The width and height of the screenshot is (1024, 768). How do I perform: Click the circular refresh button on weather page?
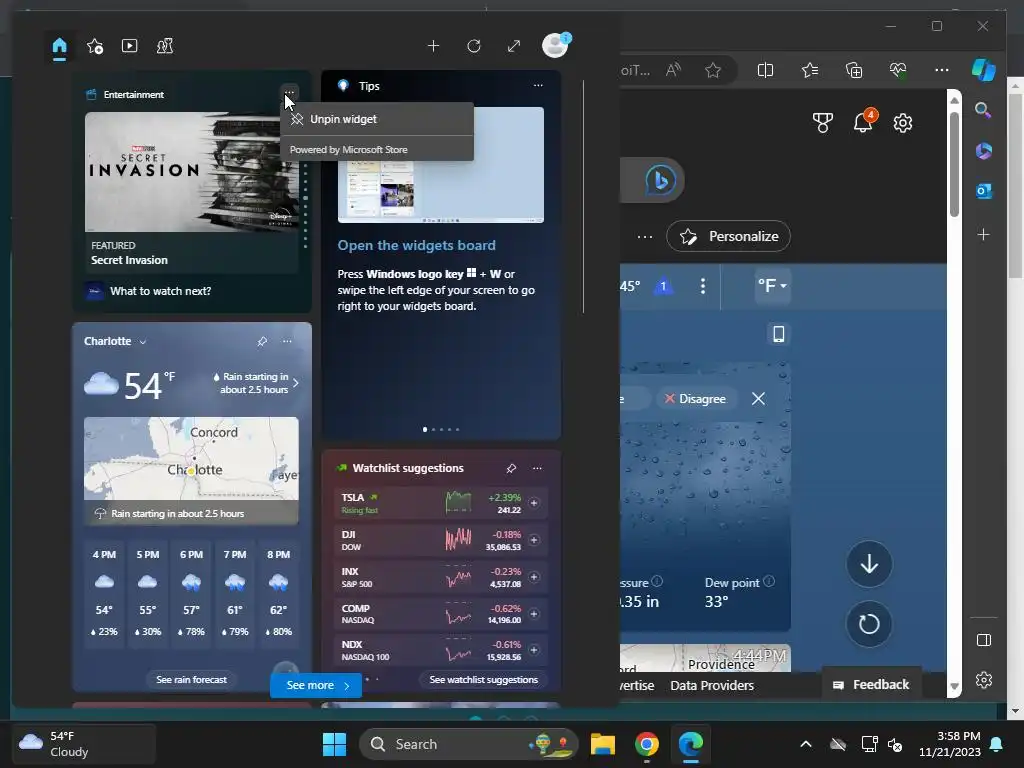pos(869,624)
